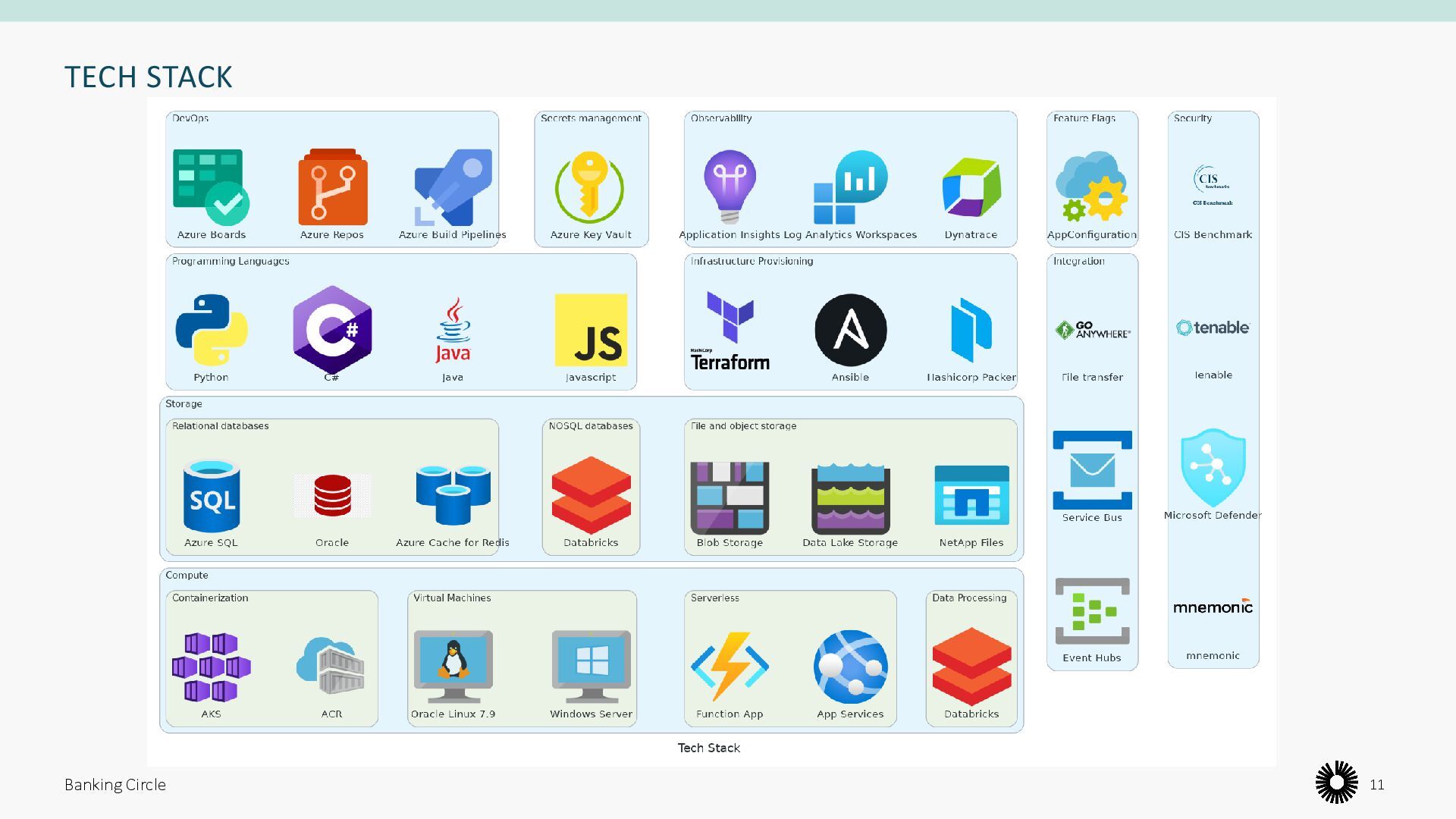Screen dimensions: 1456x819
Task: Select the AKS purple cubes icon
Action: (211, 667)
